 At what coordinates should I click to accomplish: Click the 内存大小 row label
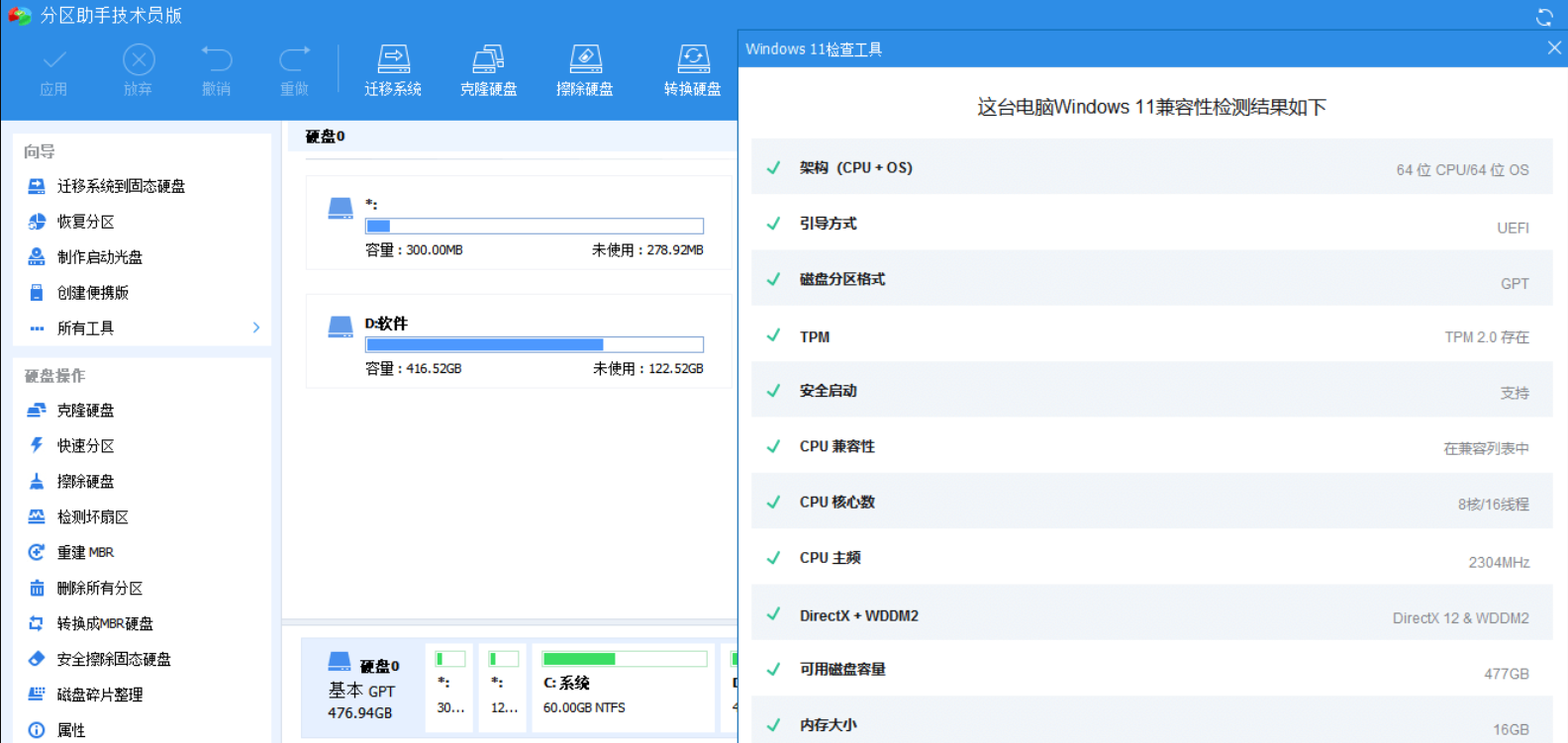click(829, 725)
